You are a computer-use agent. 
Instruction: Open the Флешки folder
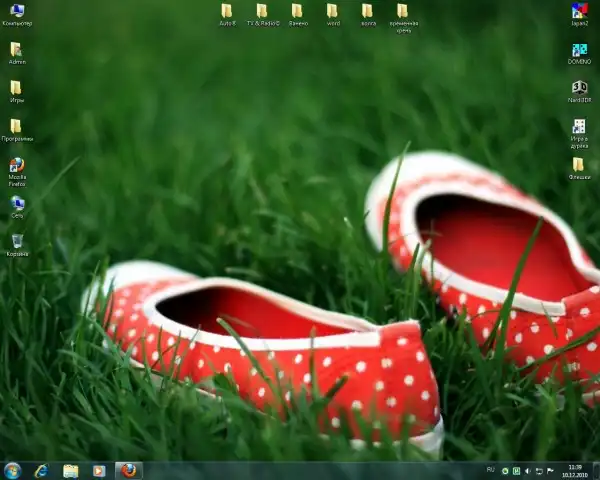point(579,165)
